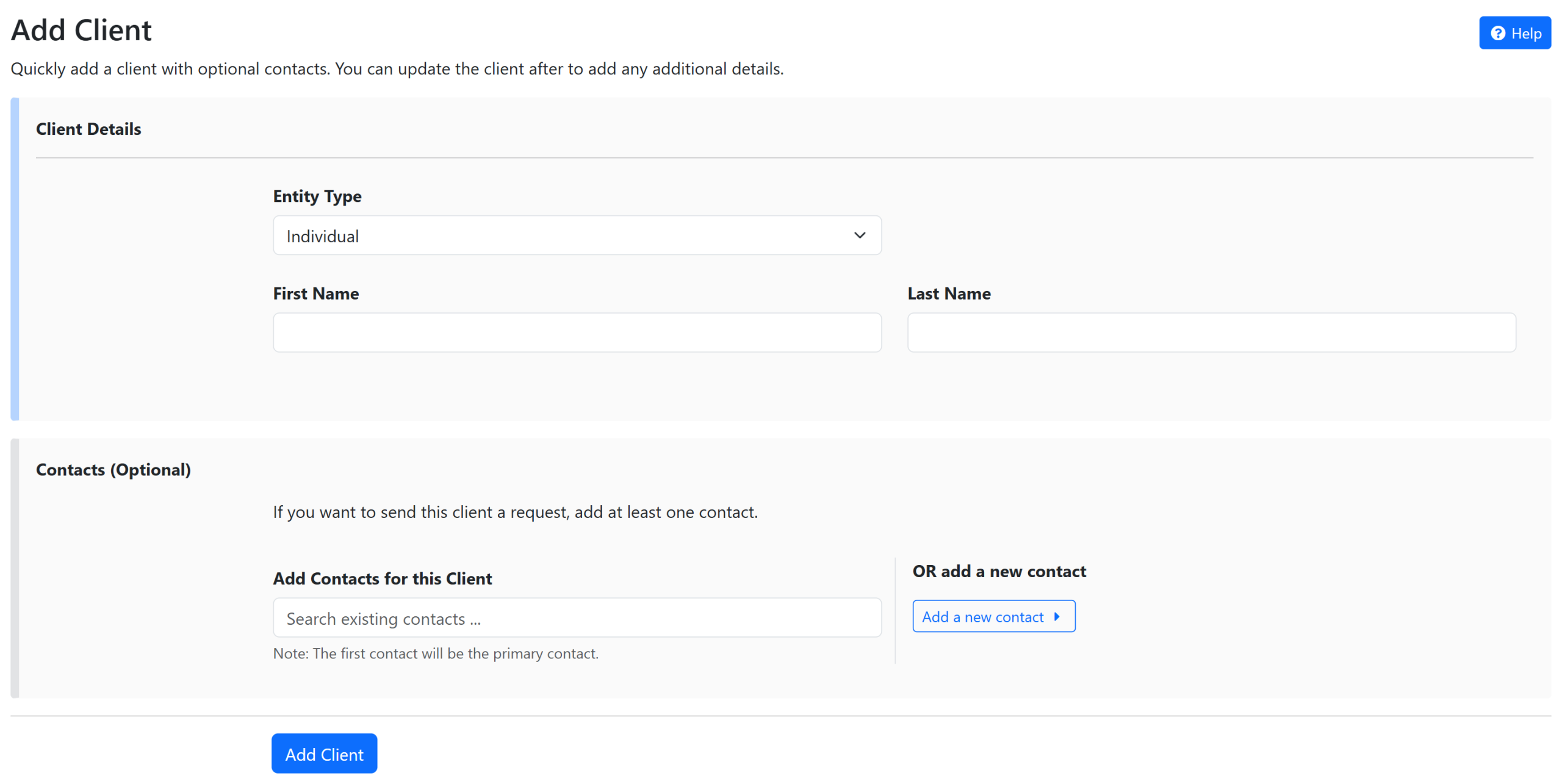The image size is (1562, 784).
Task: Click the Add a new contact button
Action: [x=993, y=616]
